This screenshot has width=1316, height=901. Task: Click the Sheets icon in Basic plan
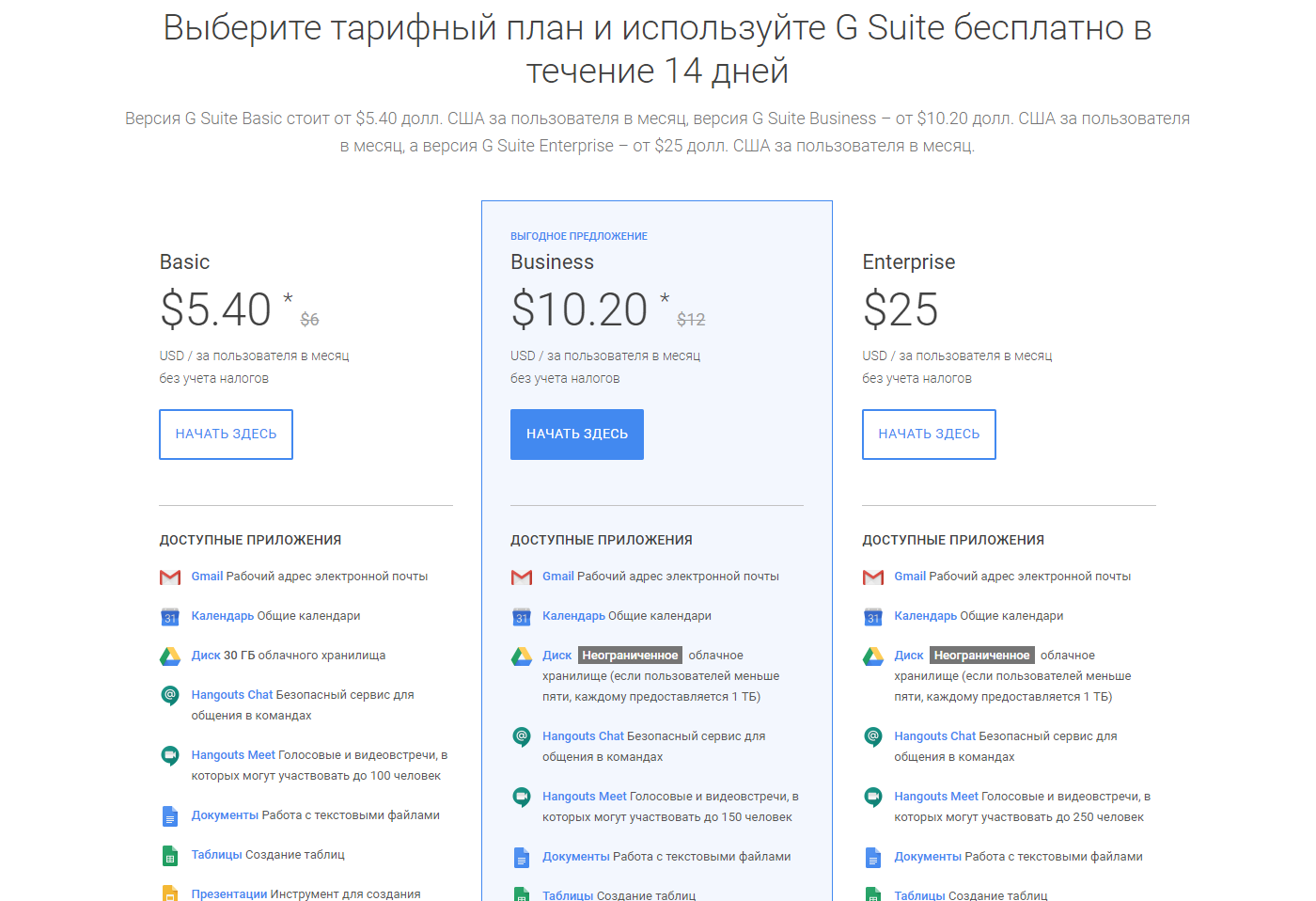(170, 856)
